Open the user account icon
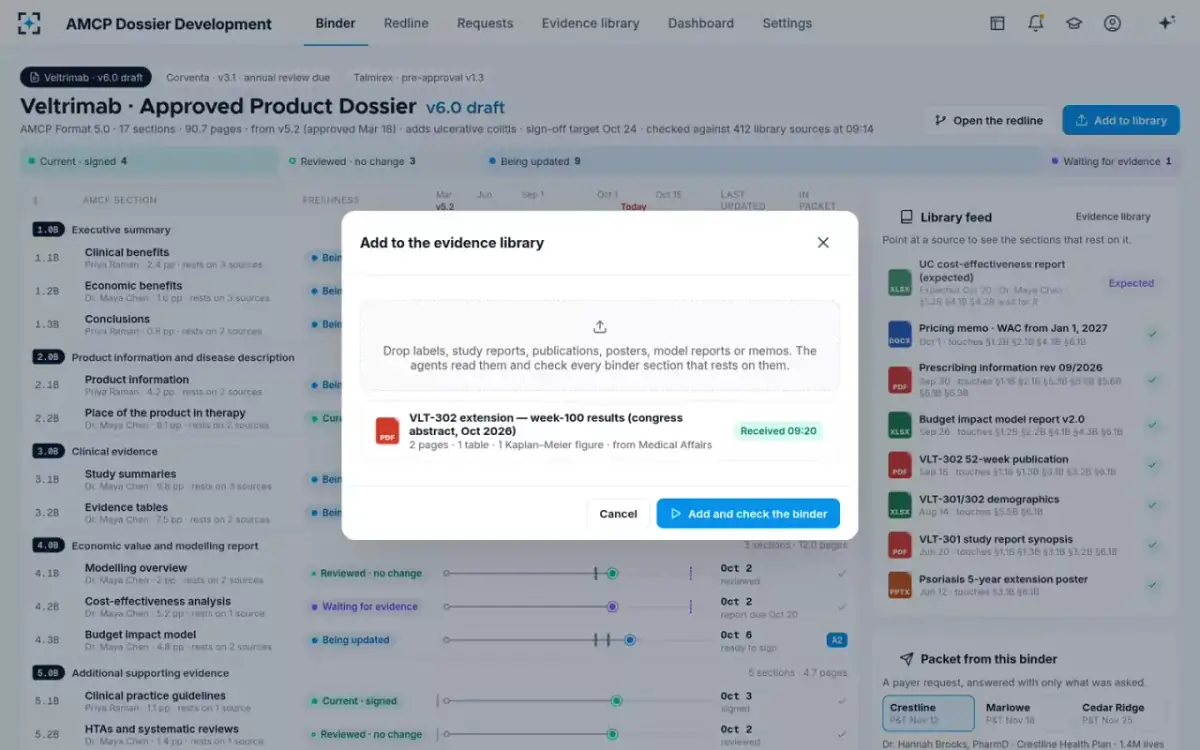The width and height of the screenshot is (1200, 750). click(x=1112, y=23)
